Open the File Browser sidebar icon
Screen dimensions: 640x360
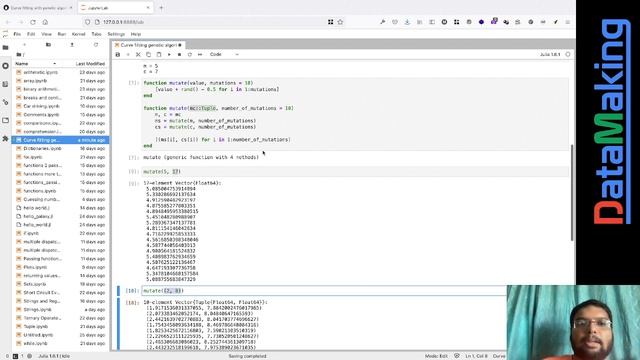coord(5,48)
